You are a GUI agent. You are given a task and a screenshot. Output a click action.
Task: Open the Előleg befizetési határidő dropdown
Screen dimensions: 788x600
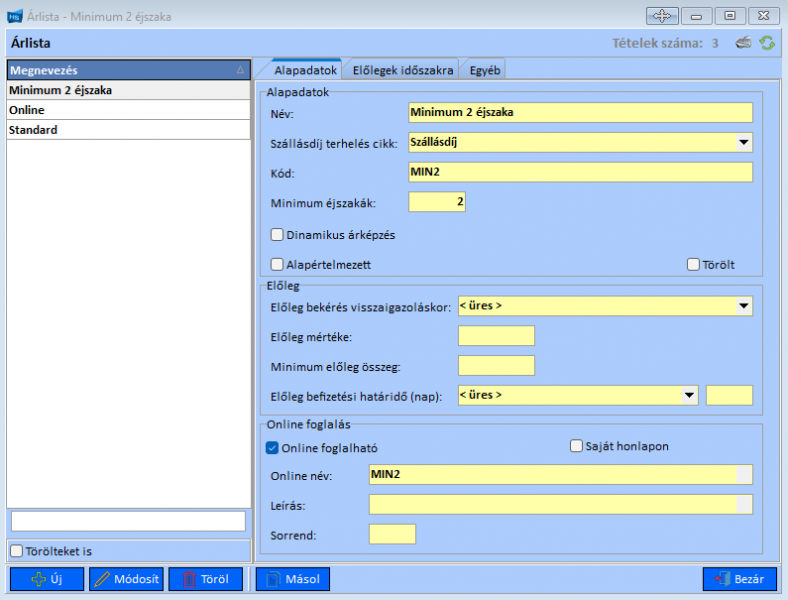pos(689,395)
